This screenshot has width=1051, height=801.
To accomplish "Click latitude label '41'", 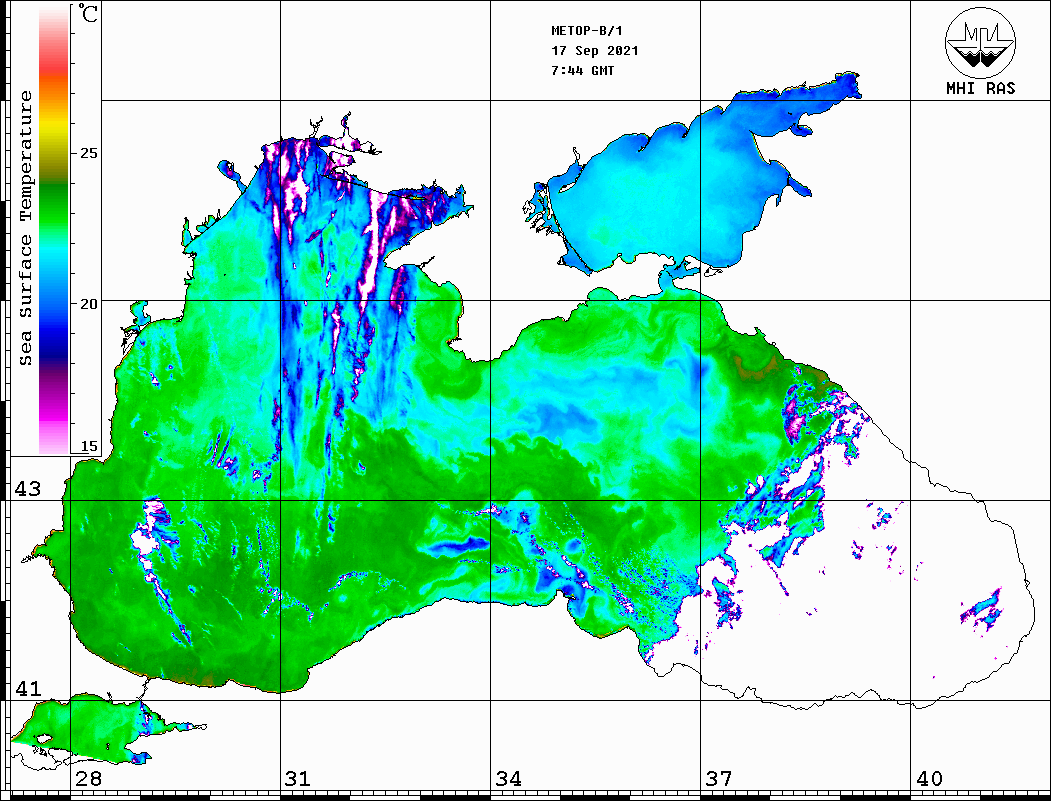I will pyautogui.click(x=28, y=689).
